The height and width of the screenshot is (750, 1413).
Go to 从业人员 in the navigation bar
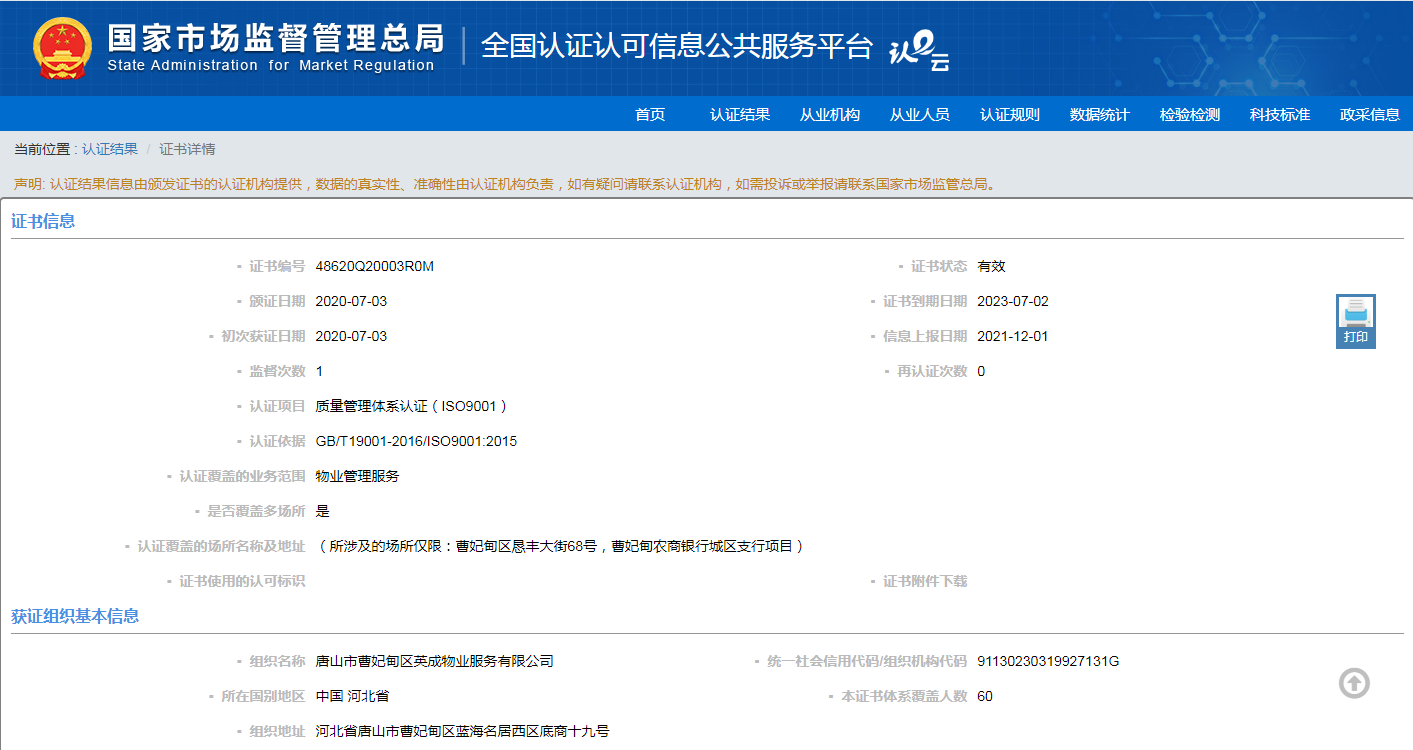(x=920, y=114)
